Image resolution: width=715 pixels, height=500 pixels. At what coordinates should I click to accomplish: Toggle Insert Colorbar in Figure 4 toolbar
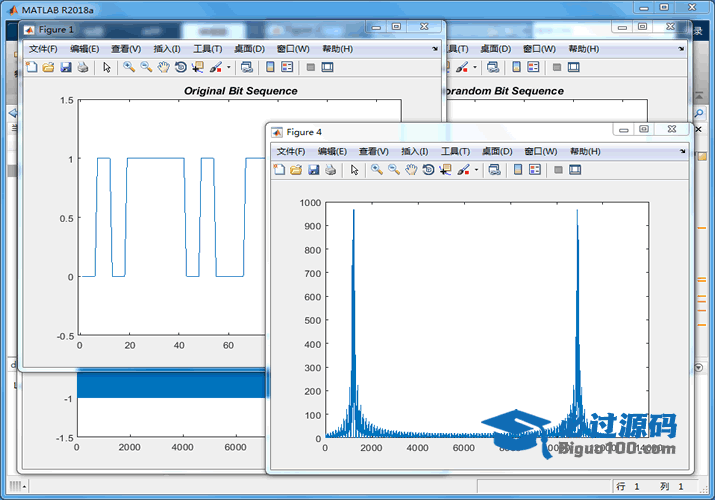[518, 170]
